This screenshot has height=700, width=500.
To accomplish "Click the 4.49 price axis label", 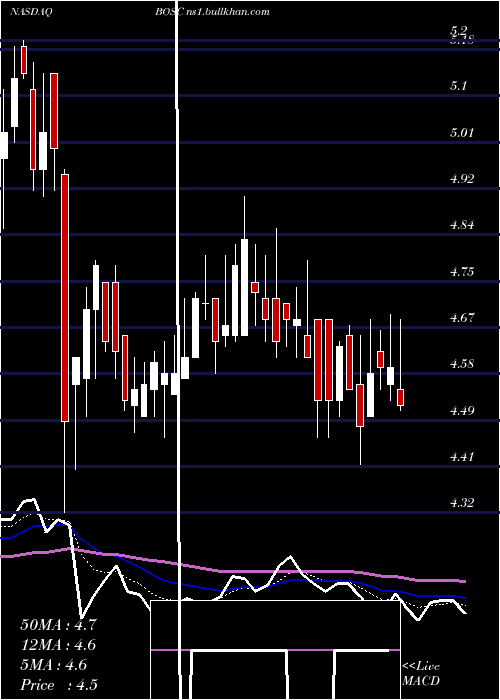I will (461, 410).
